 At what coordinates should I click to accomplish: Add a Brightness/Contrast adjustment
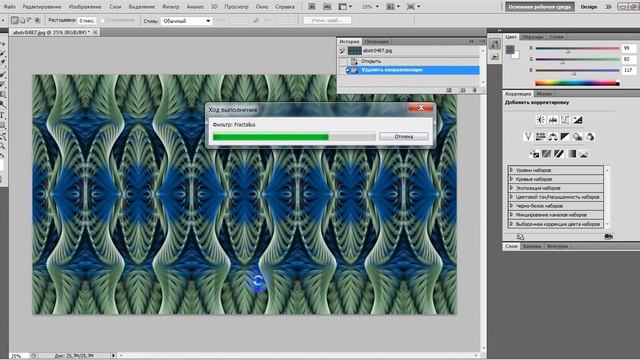(x=540, y=120)
